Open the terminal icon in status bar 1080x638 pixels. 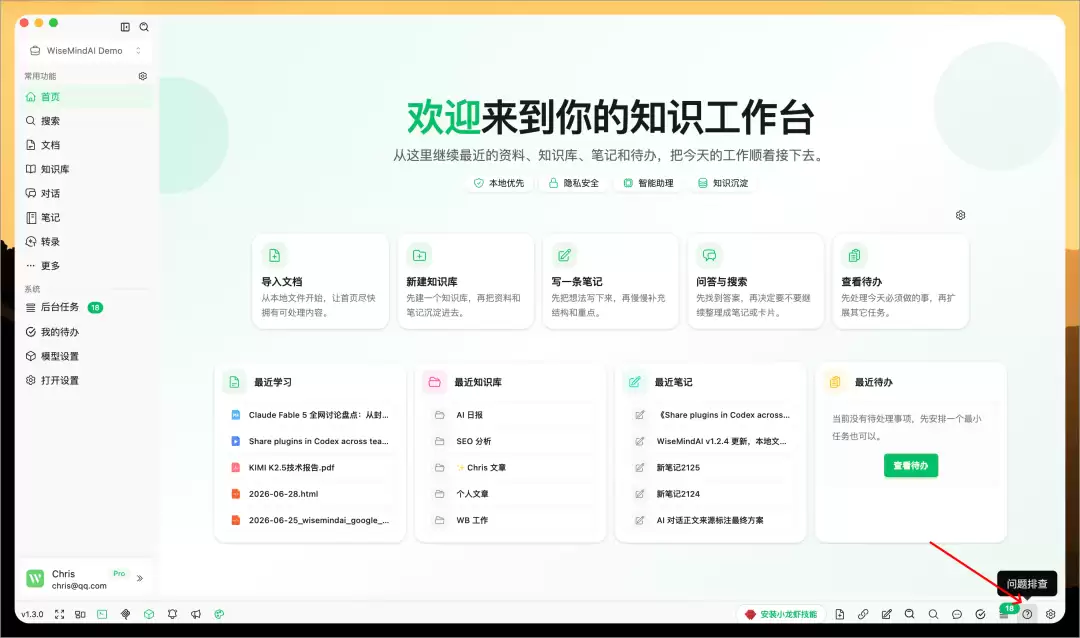coord(102,614)
